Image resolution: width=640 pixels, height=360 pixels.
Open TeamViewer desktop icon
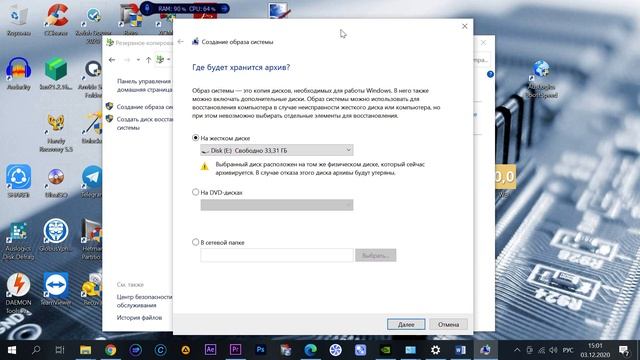click(56, 289)
